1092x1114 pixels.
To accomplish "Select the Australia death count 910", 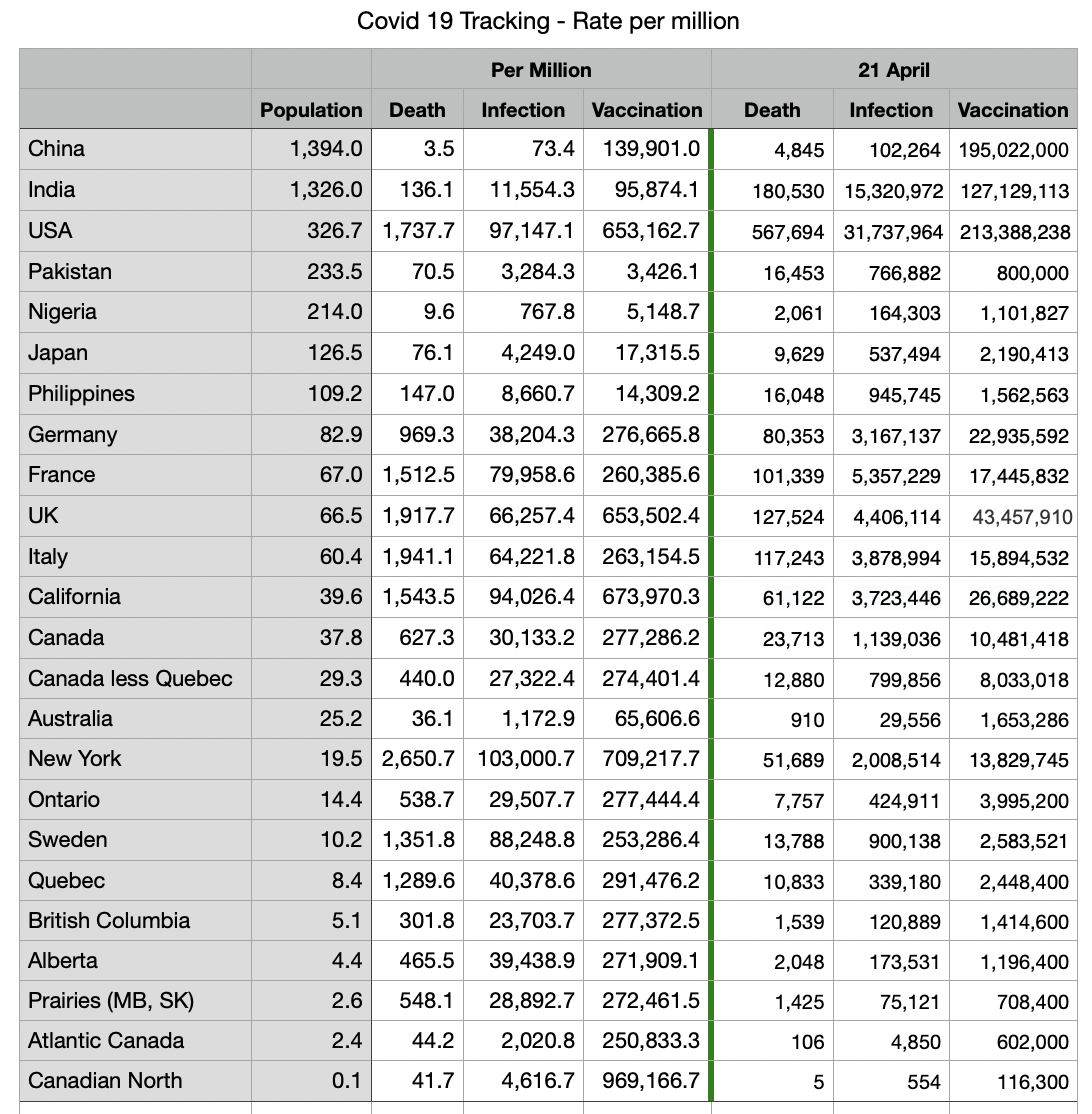I will point(805,719).
